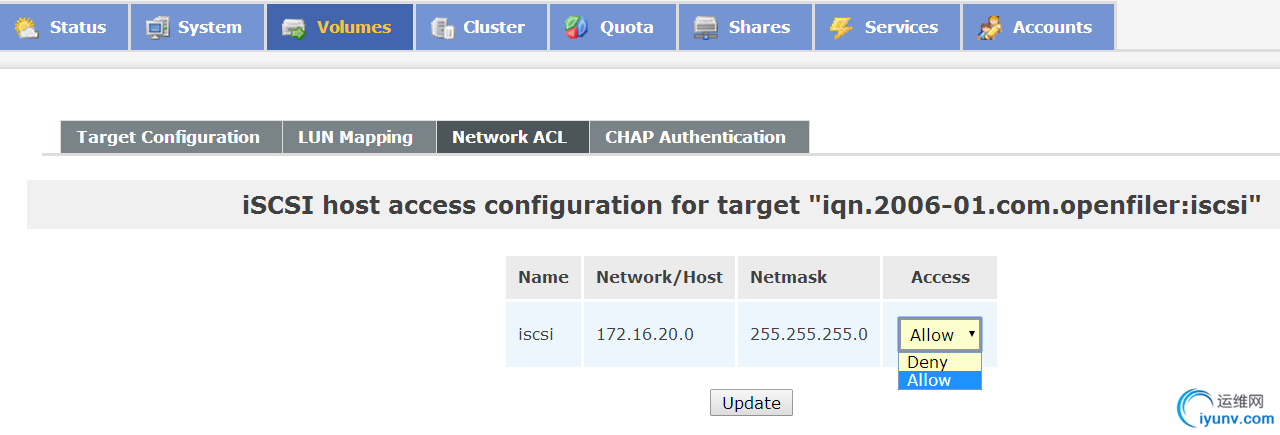Open the Cluster tab label
Image resolution: width=1280 pixels, height=435 pixels.
click(494, 27)
